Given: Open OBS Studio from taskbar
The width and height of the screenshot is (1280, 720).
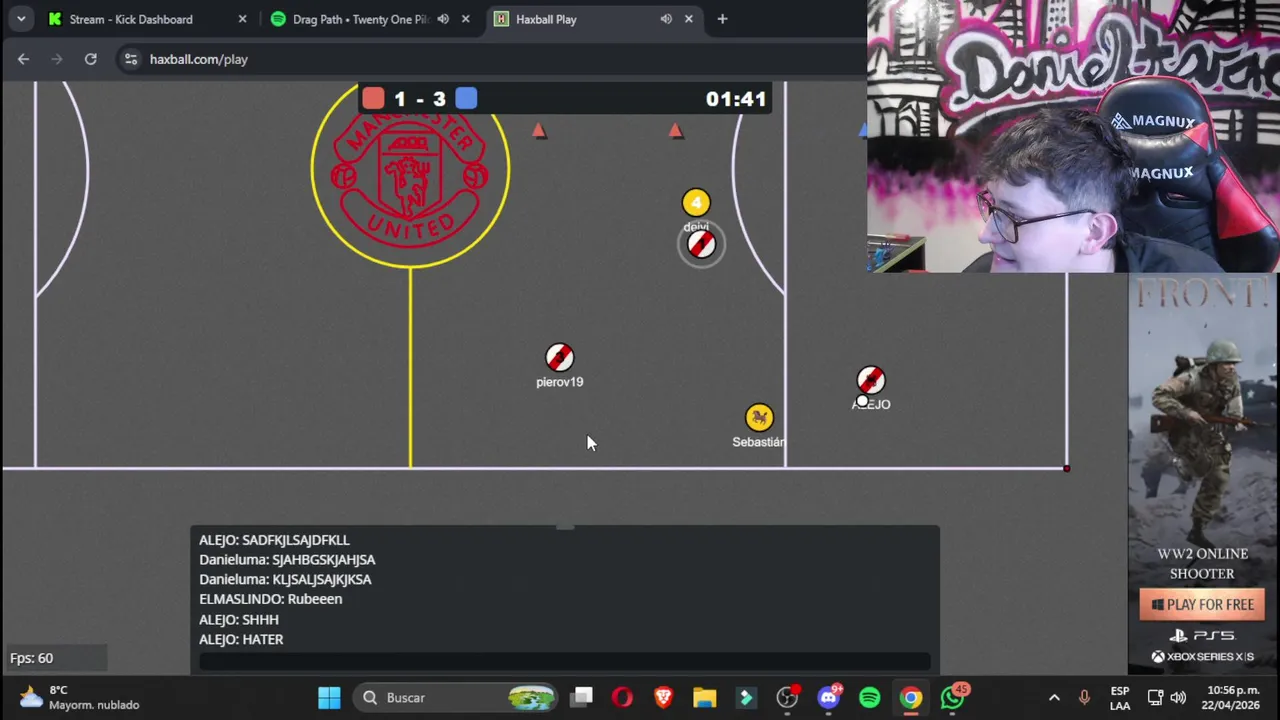Looking at the screenshot, I should coord(787,697).
